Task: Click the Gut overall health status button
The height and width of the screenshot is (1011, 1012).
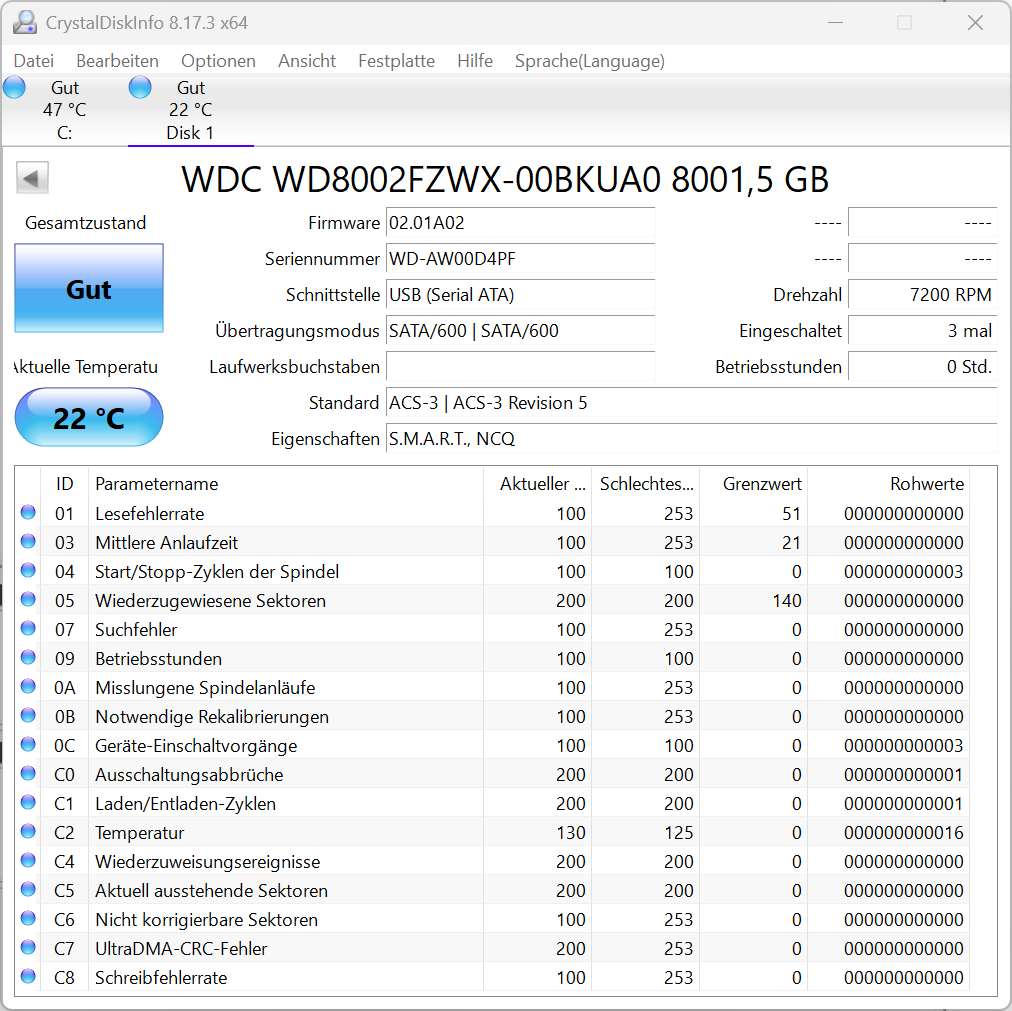Action: 88,289
